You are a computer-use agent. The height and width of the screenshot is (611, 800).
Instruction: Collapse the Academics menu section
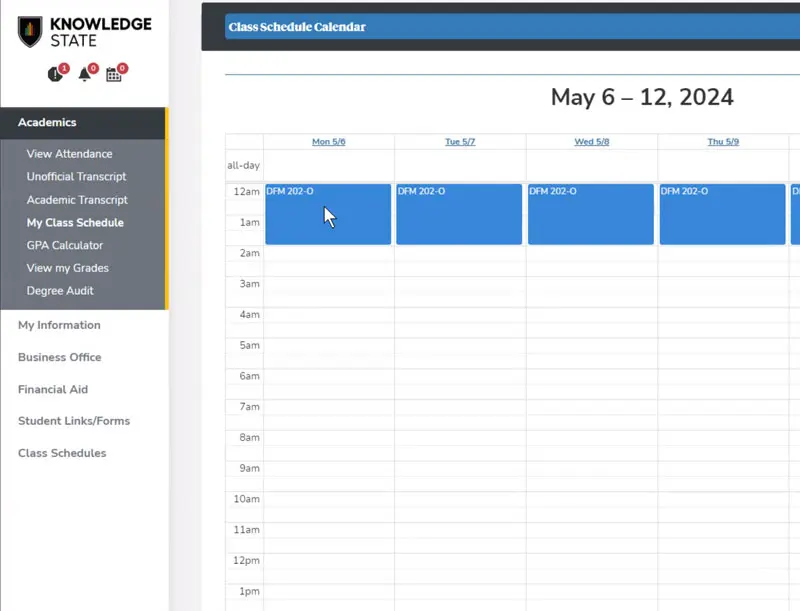point(47,123)
